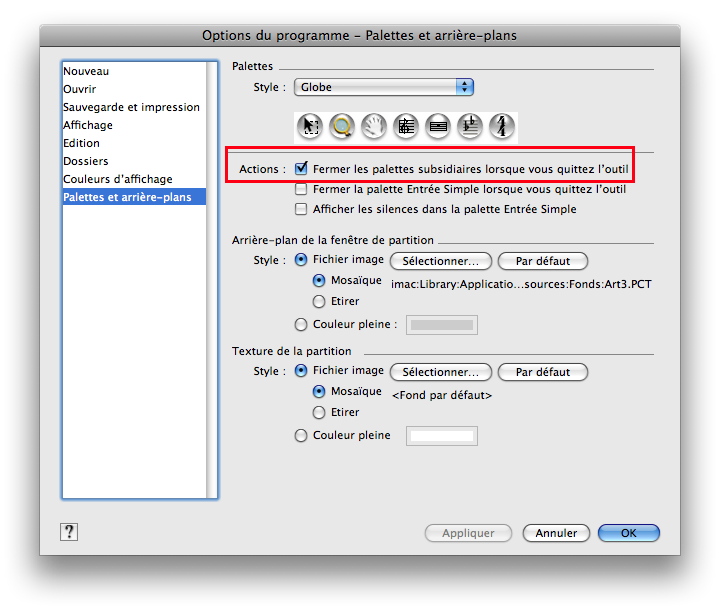
Task: Uncheck Fermer les palettes subsidiaires checkbox
Action: (x=301, y=170)
